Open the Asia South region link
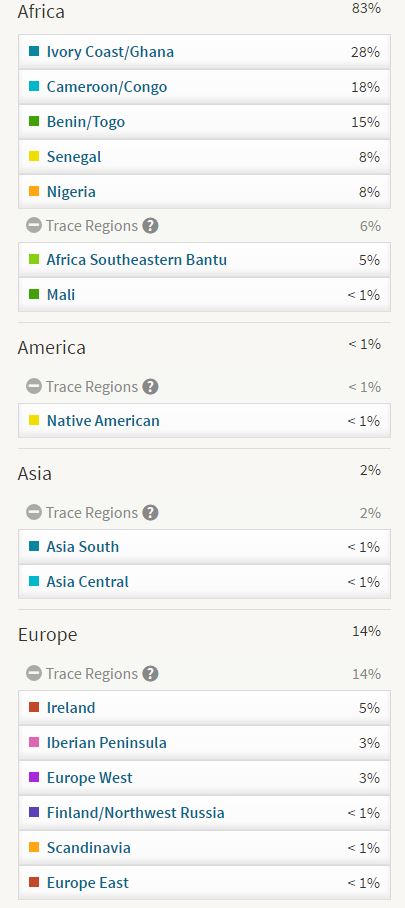Screen dimensions: 405x908 83,547
